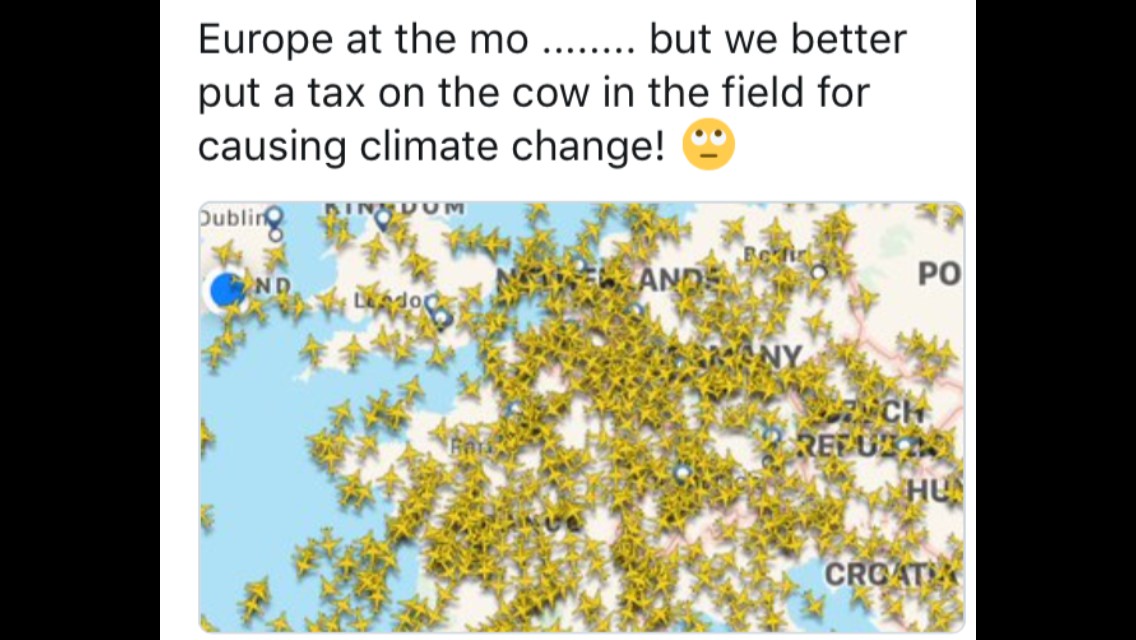Tap the map pin beside the Dublin label
Screen dimensions: 1136x640
coord(274,216)
